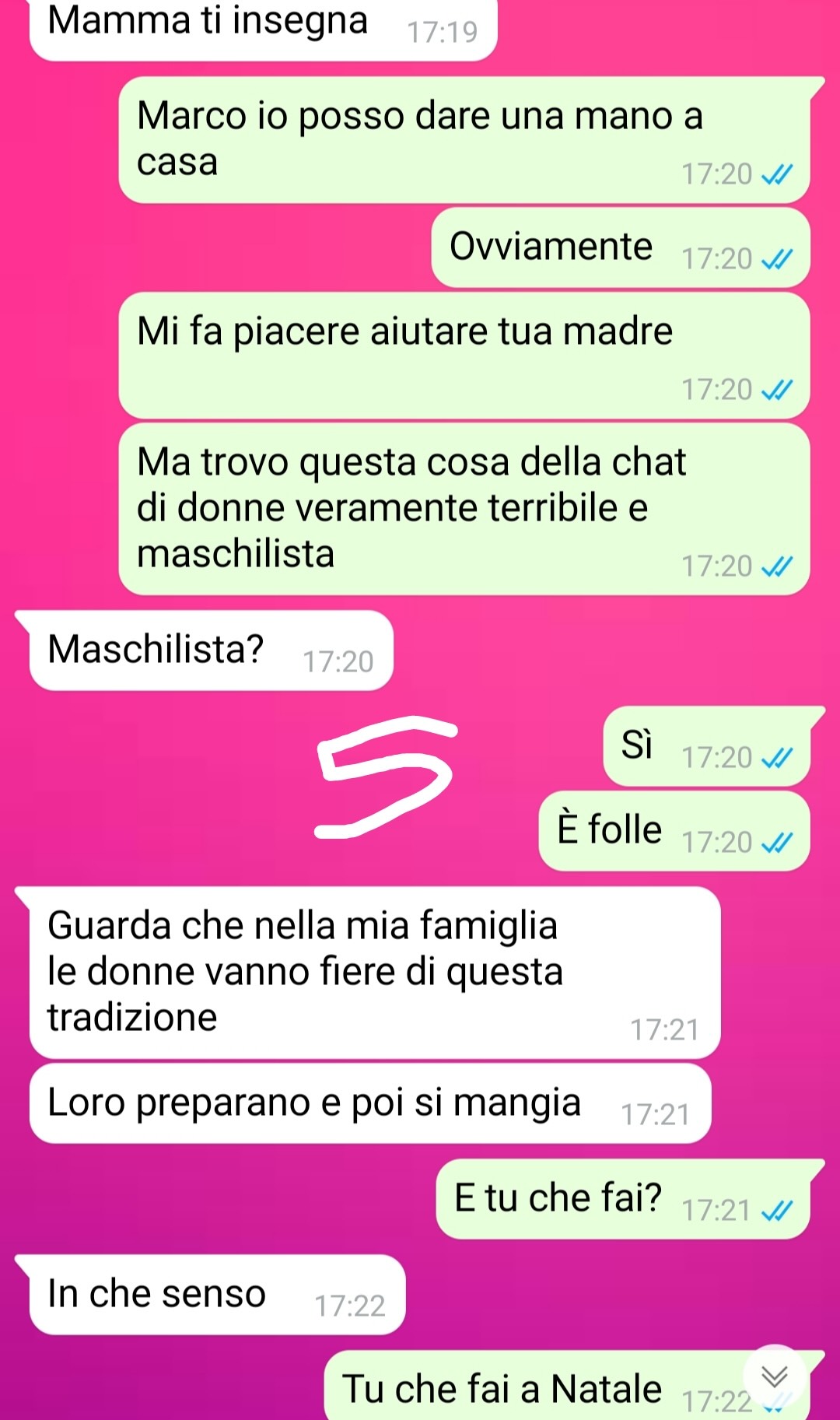Screen dimensions: 840x1420
Task: Select 'Loro preparano e poi si mangia' bubble
Action: click(370, 1103)
